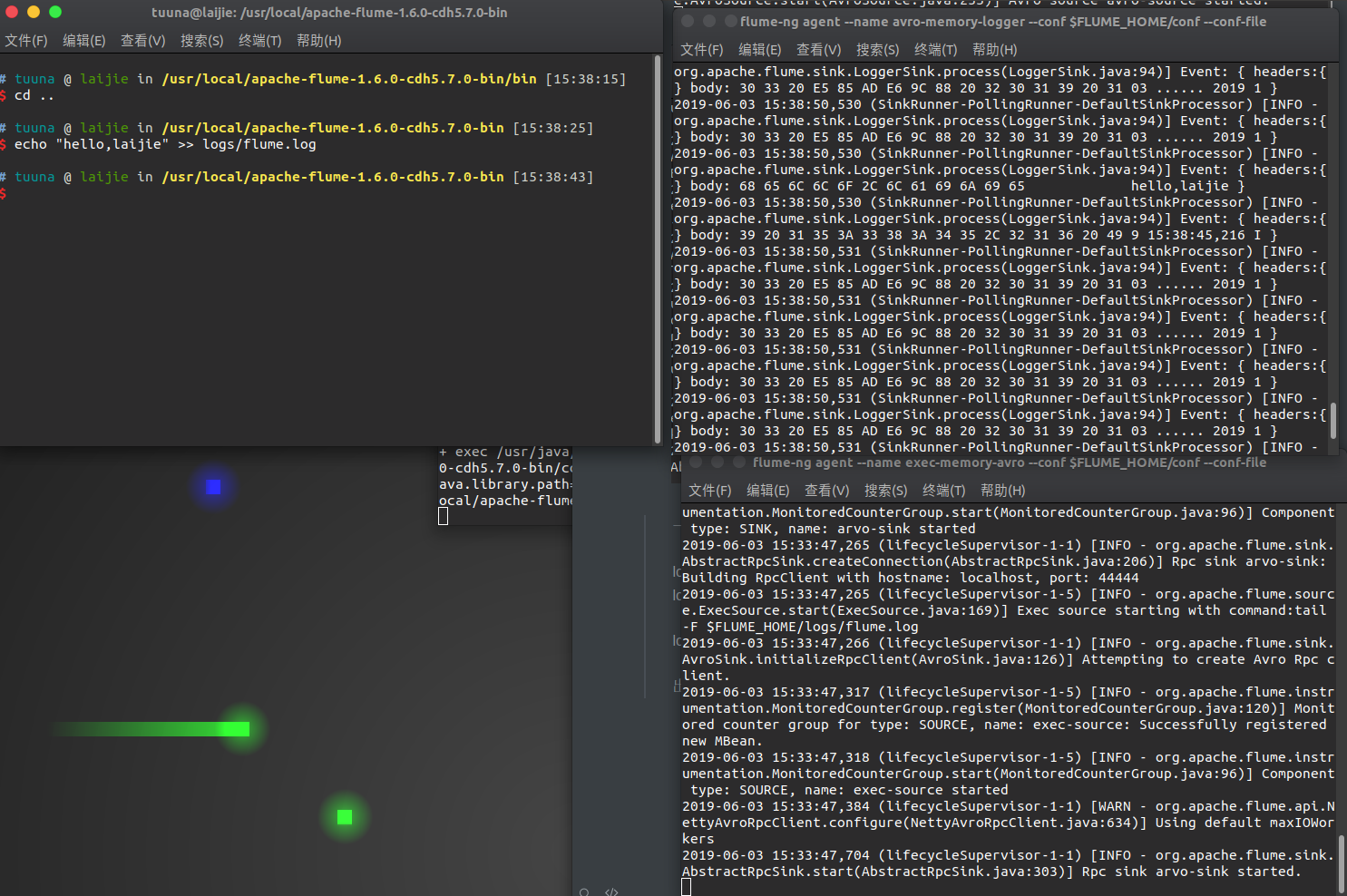Click the echo "hello,laijie" command line
Image resolution: width=1347 pixels, height=896 pixels.
(158, 144)
